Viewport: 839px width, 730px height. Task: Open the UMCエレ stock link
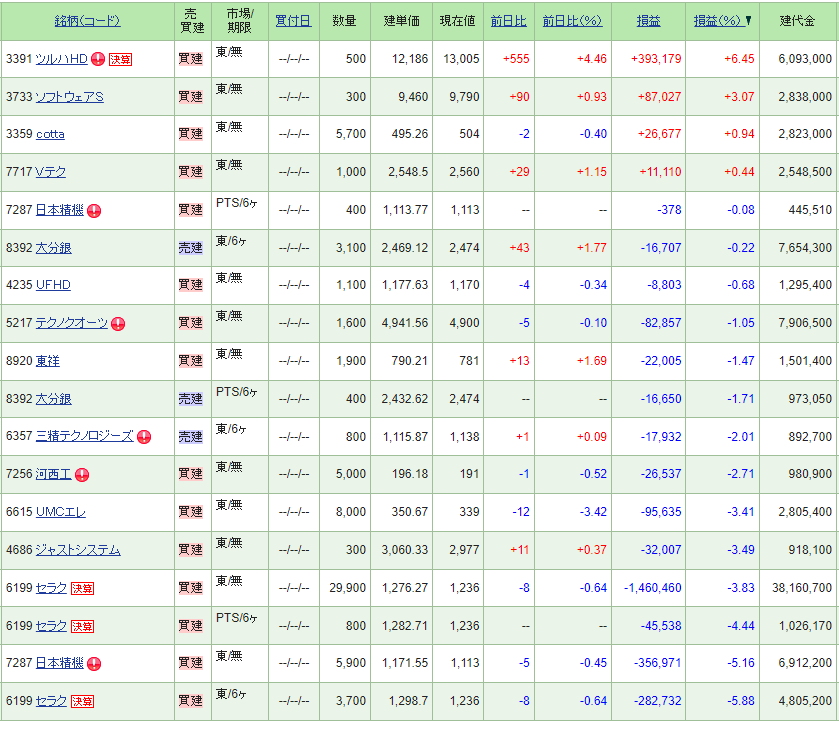(60, 512)
